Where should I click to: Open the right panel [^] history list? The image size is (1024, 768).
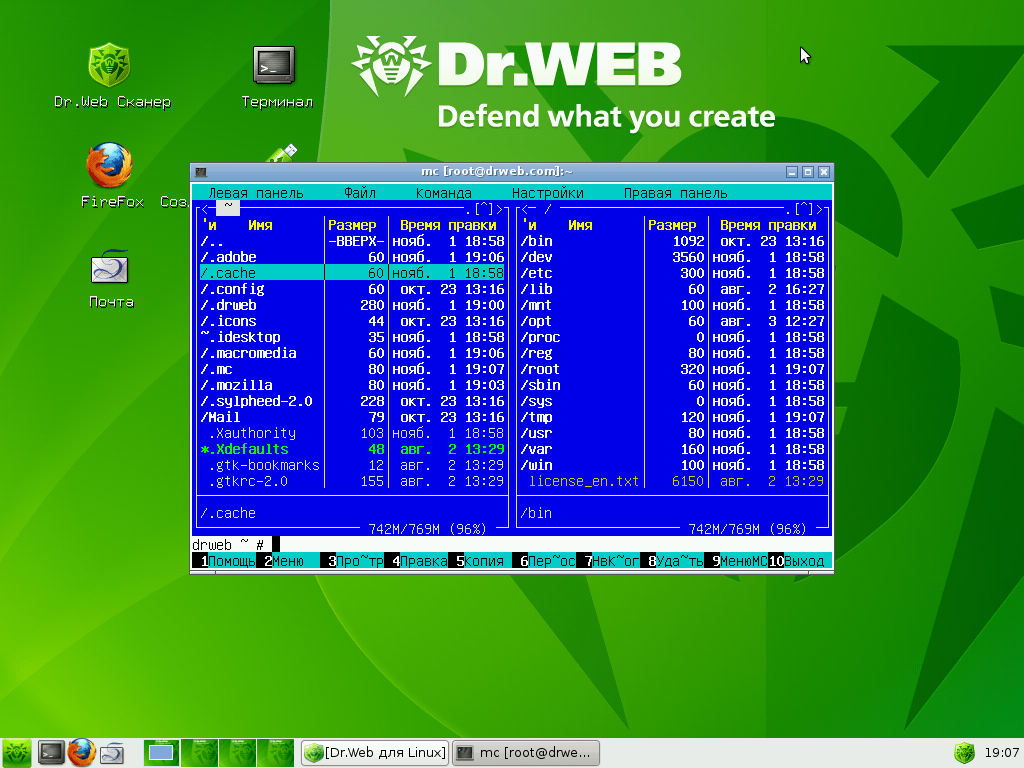click(x=804, y=209)
